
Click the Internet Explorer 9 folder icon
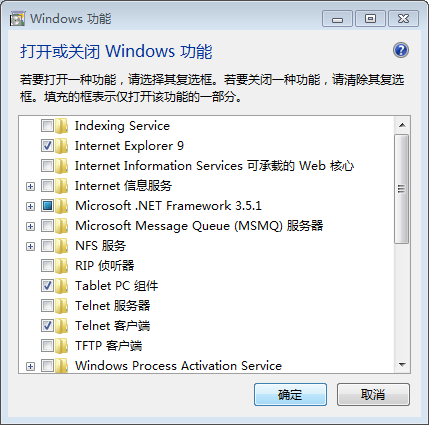62,146
